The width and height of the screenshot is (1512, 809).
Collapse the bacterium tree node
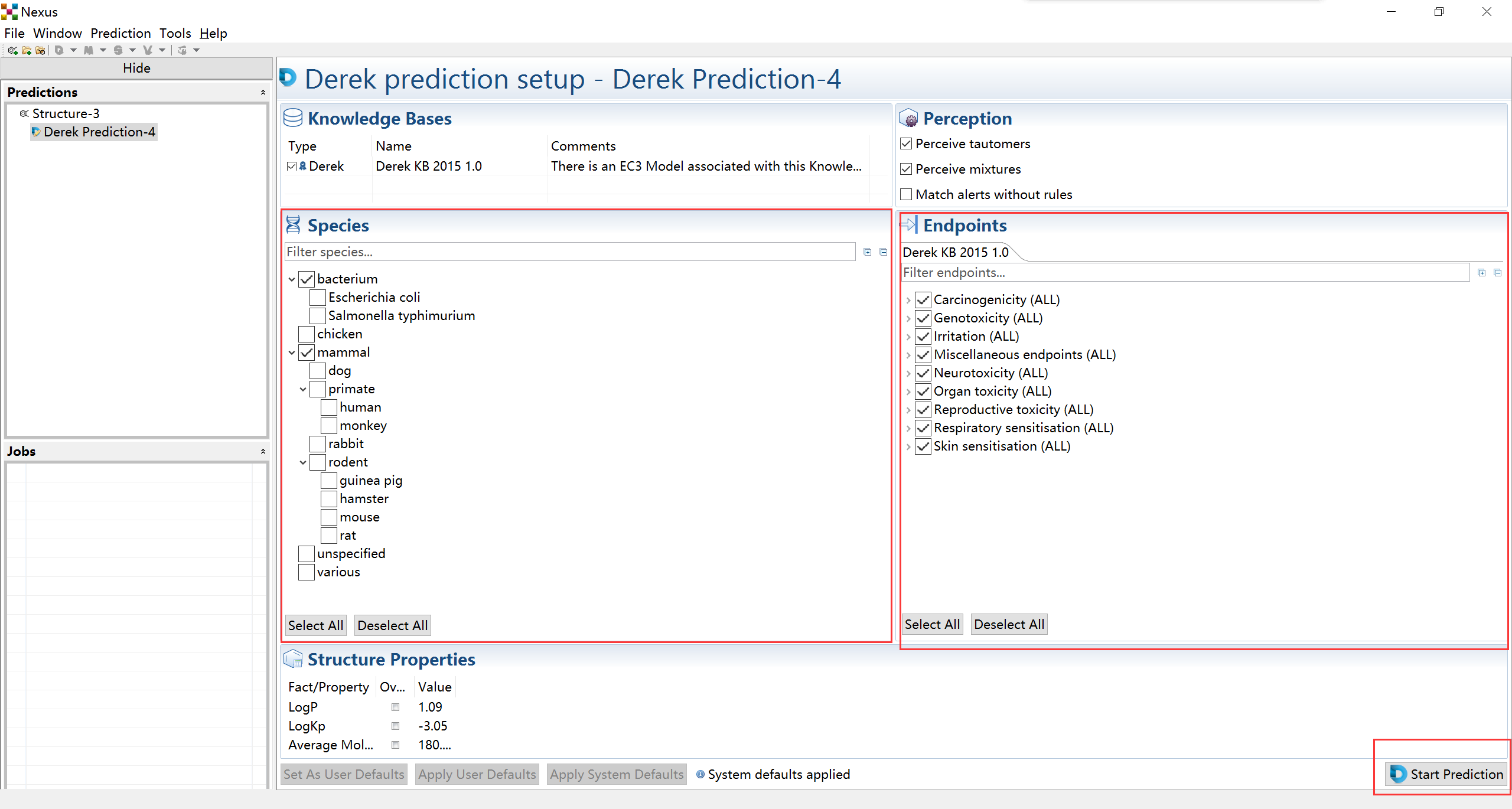click(x=292, y=279)
